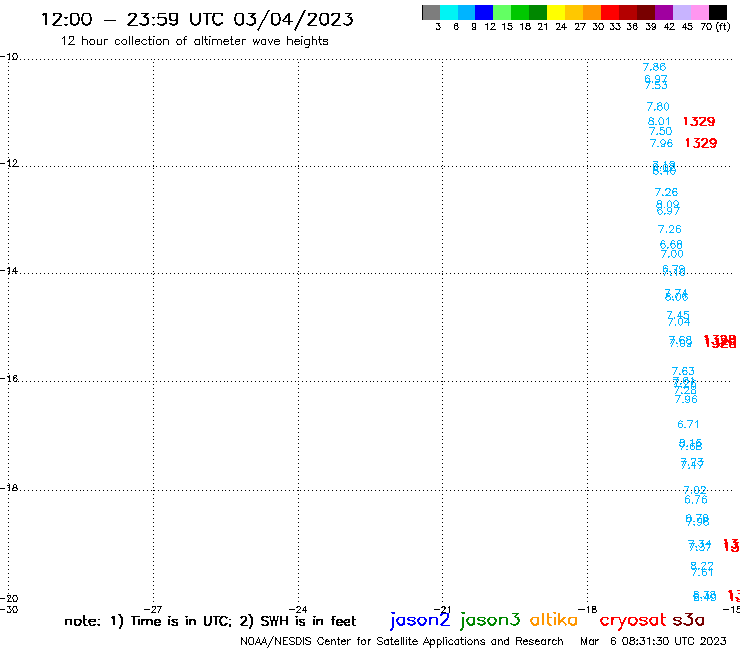The height and width of the screenshot is (650, 740).
Task: Click the wave height value 6.71
Action: click(x=688, y=424)
